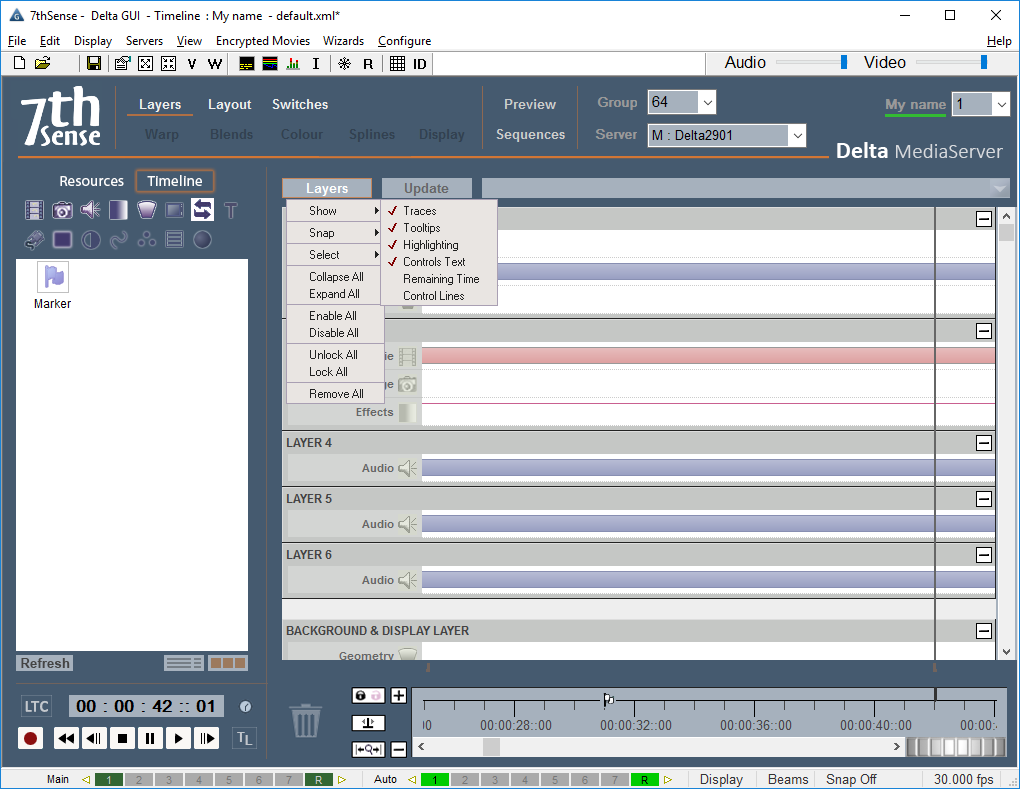This screenshot has height=789, width=1020.
Task: Open the Encrypted Movies menu
Action: (263, 41)
